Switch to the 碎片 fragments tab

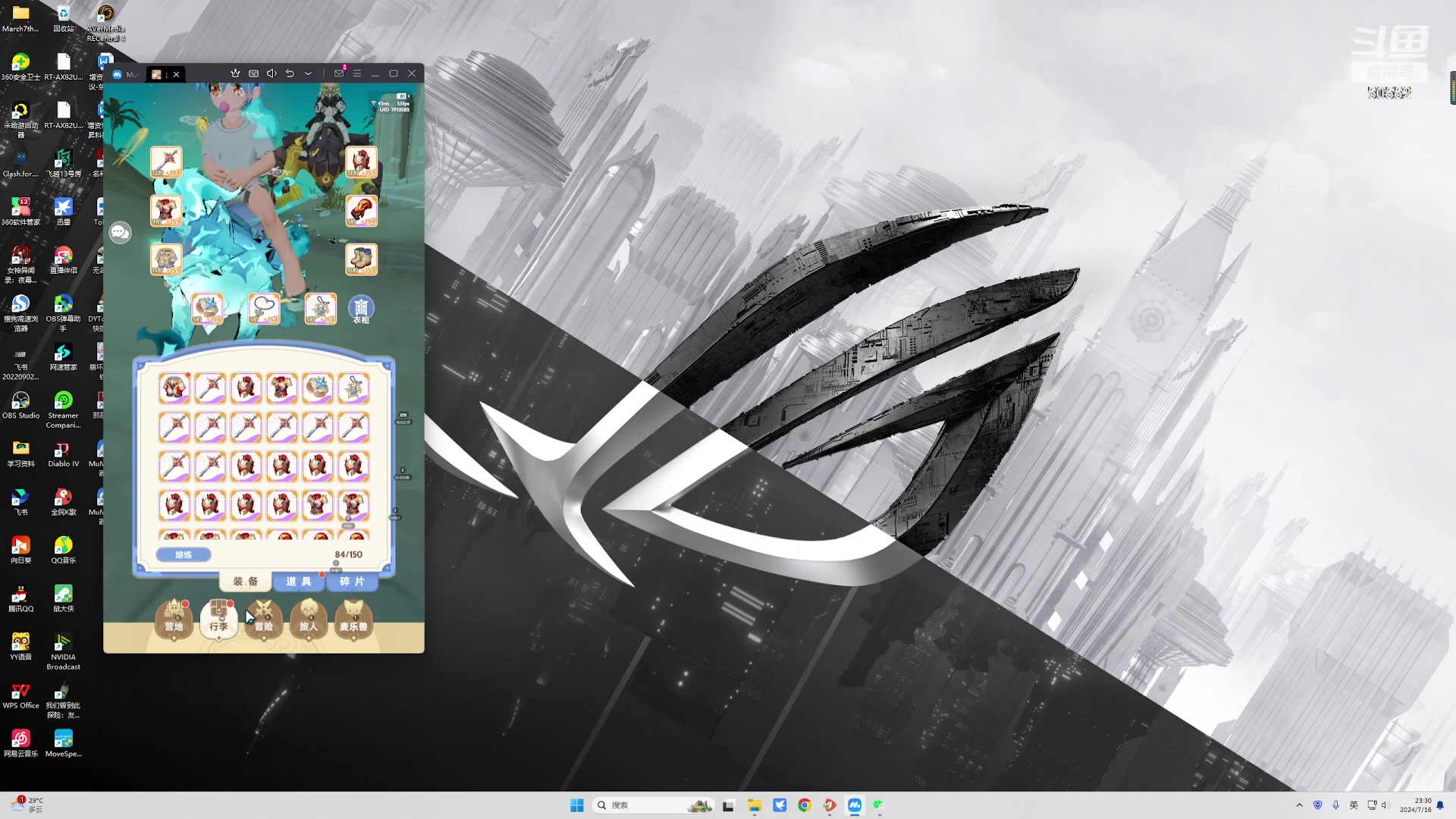352,581
